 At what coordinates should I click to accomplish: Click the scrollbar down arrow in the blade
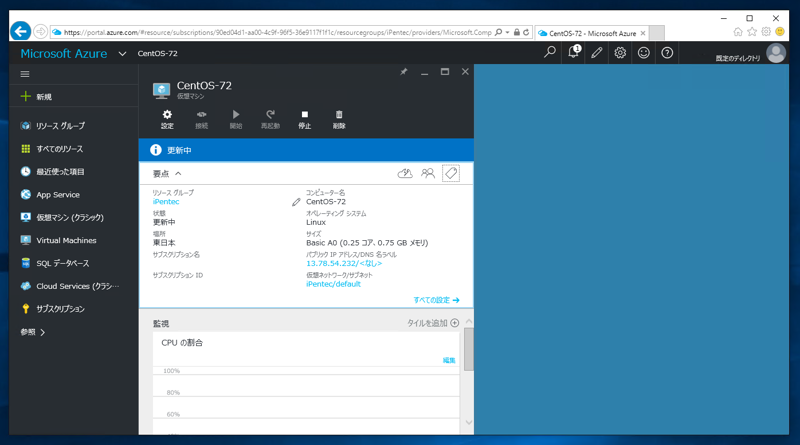coord(468,423)
